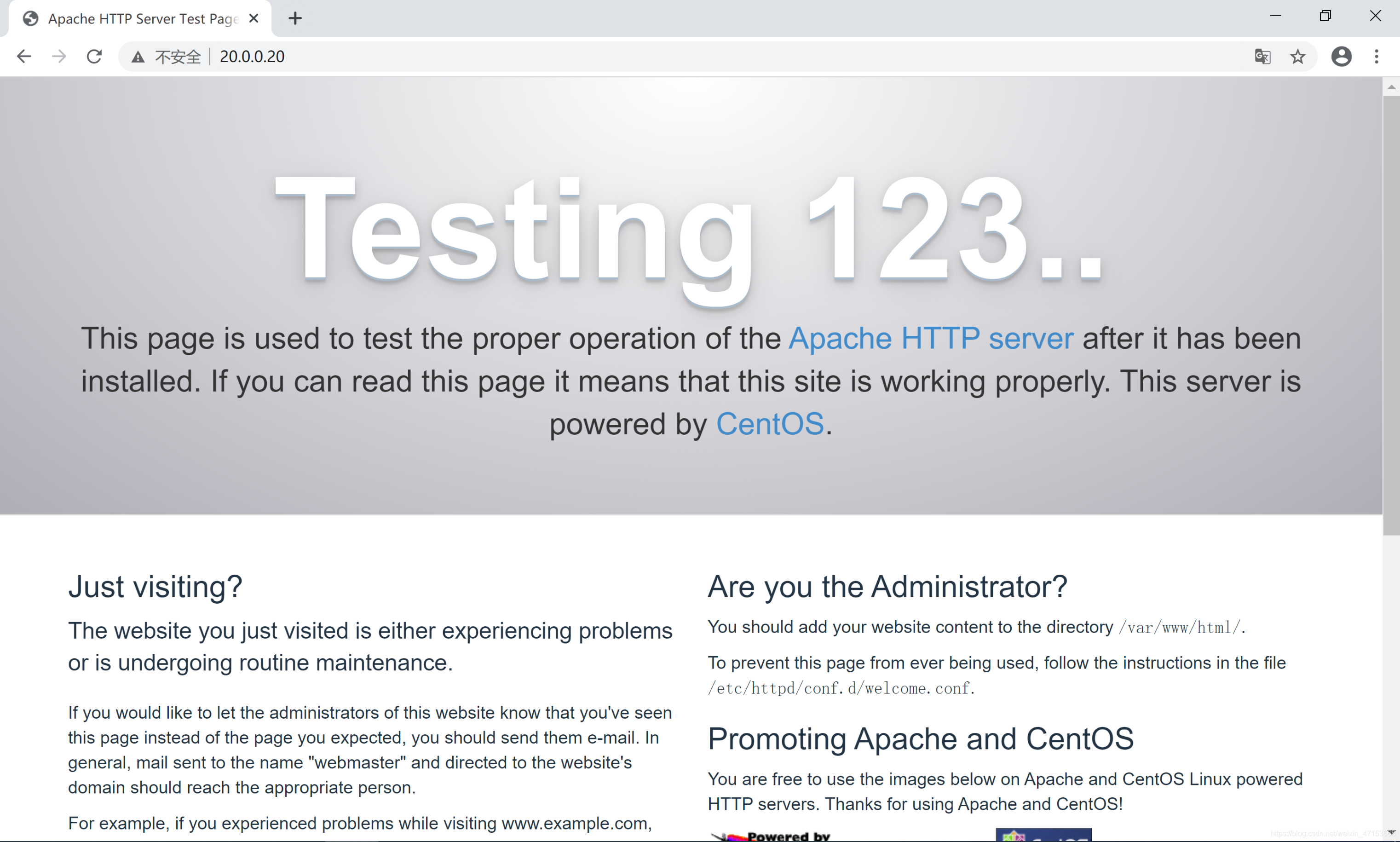Open a new tab with plus button
1400x842 pixels.
pyautogui.click(x=295, y=18)
